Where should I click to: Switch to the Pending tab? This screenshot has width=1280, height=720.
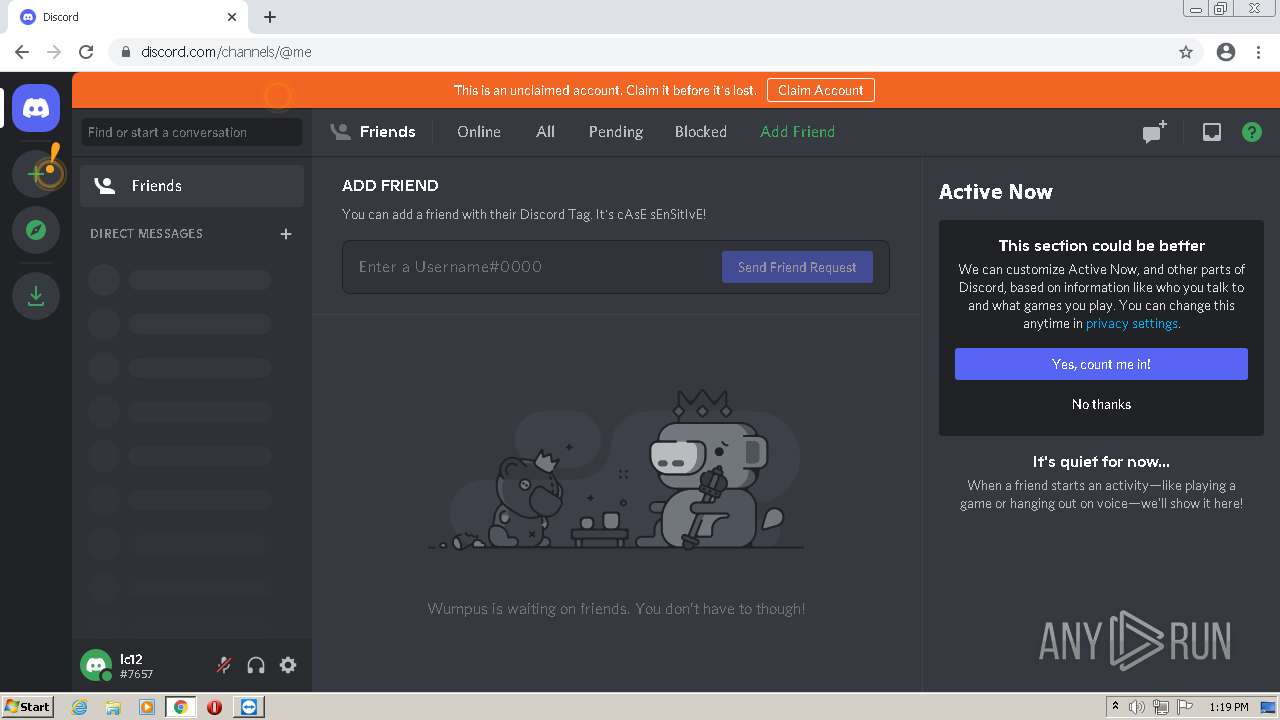tap(616, 132)
